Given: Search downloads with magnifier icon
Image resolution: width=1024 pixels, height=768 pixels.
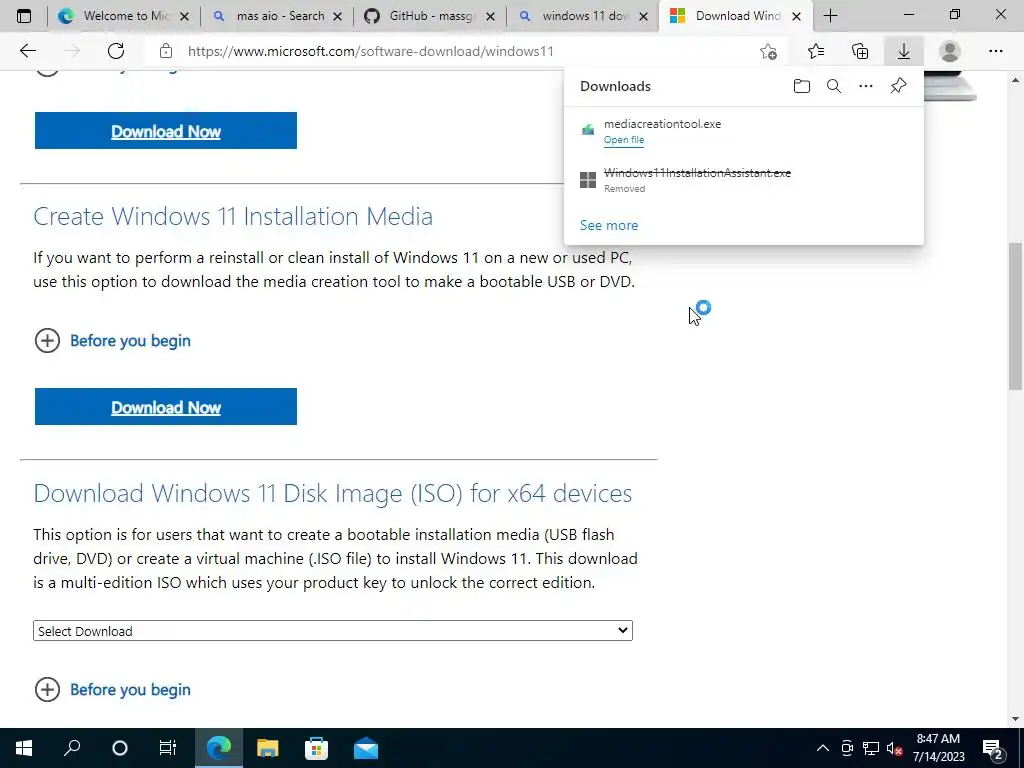Looking at the screenshot, I should pos(834,86).
